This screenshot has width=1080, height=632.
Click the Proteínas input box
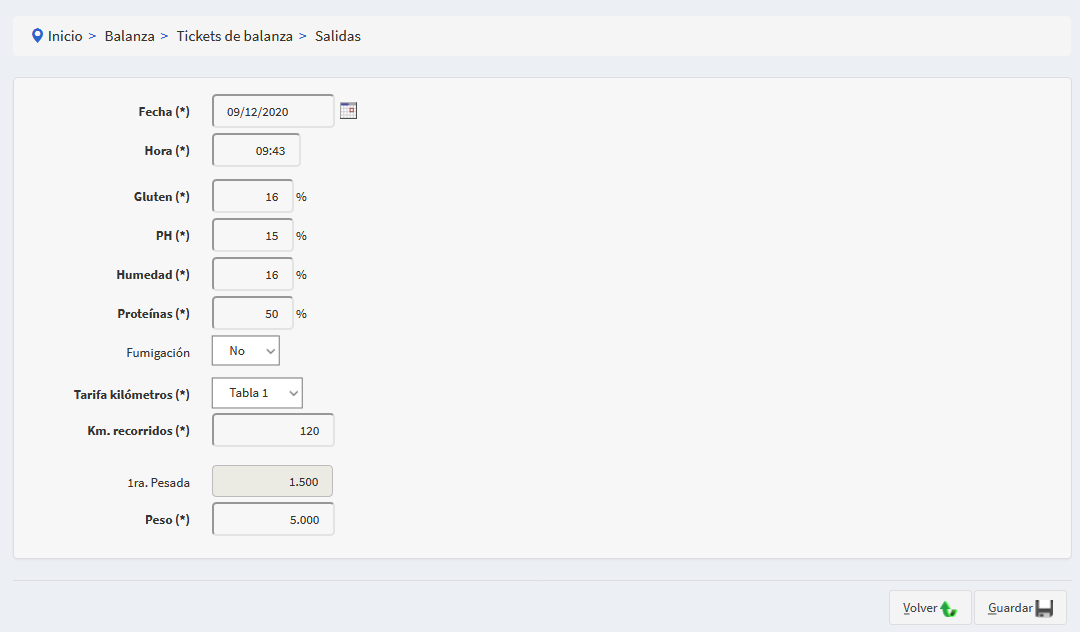[x=252, y=314]
